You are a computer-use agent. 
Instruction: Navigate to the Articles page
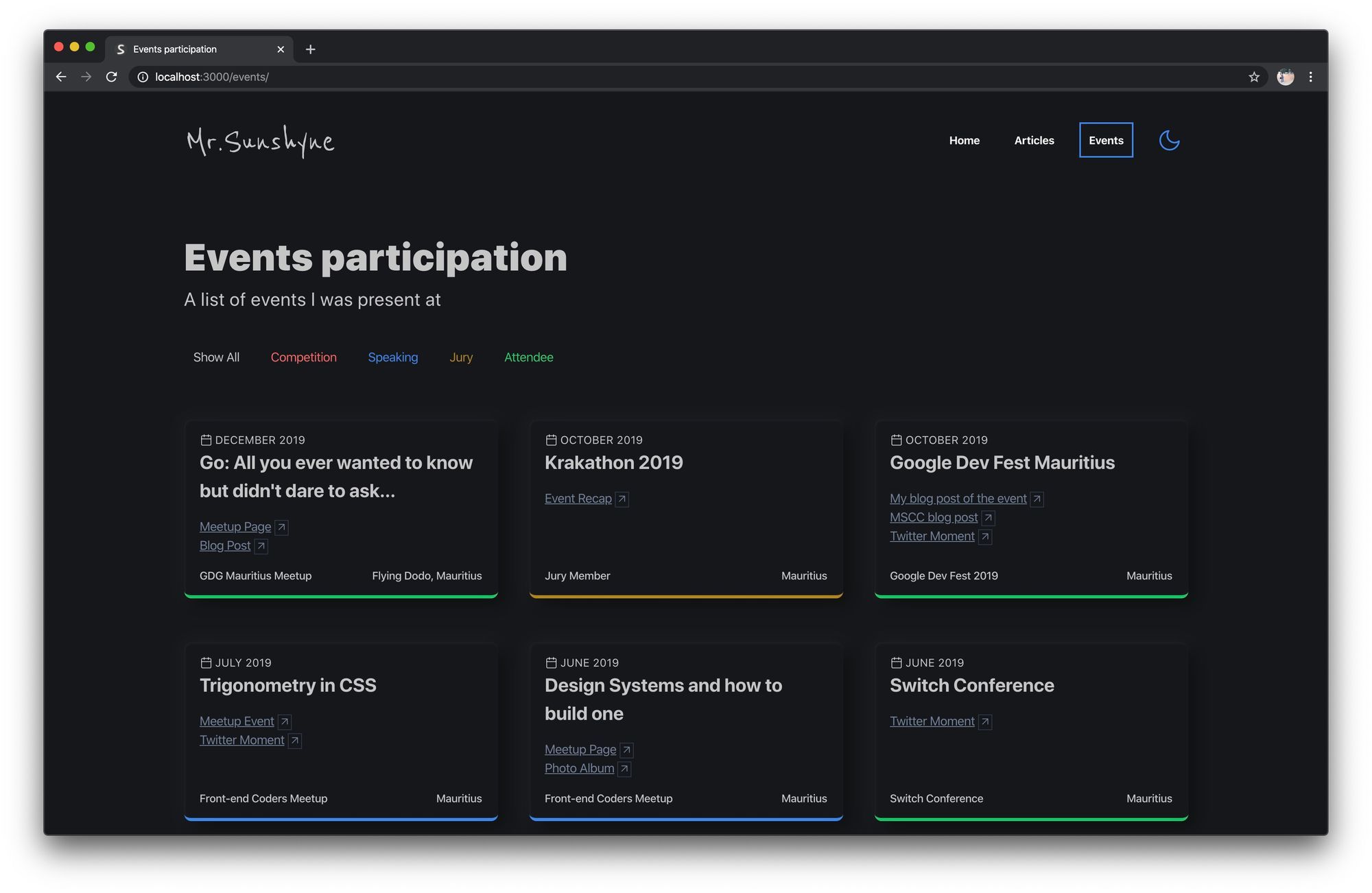point(1034,141)
